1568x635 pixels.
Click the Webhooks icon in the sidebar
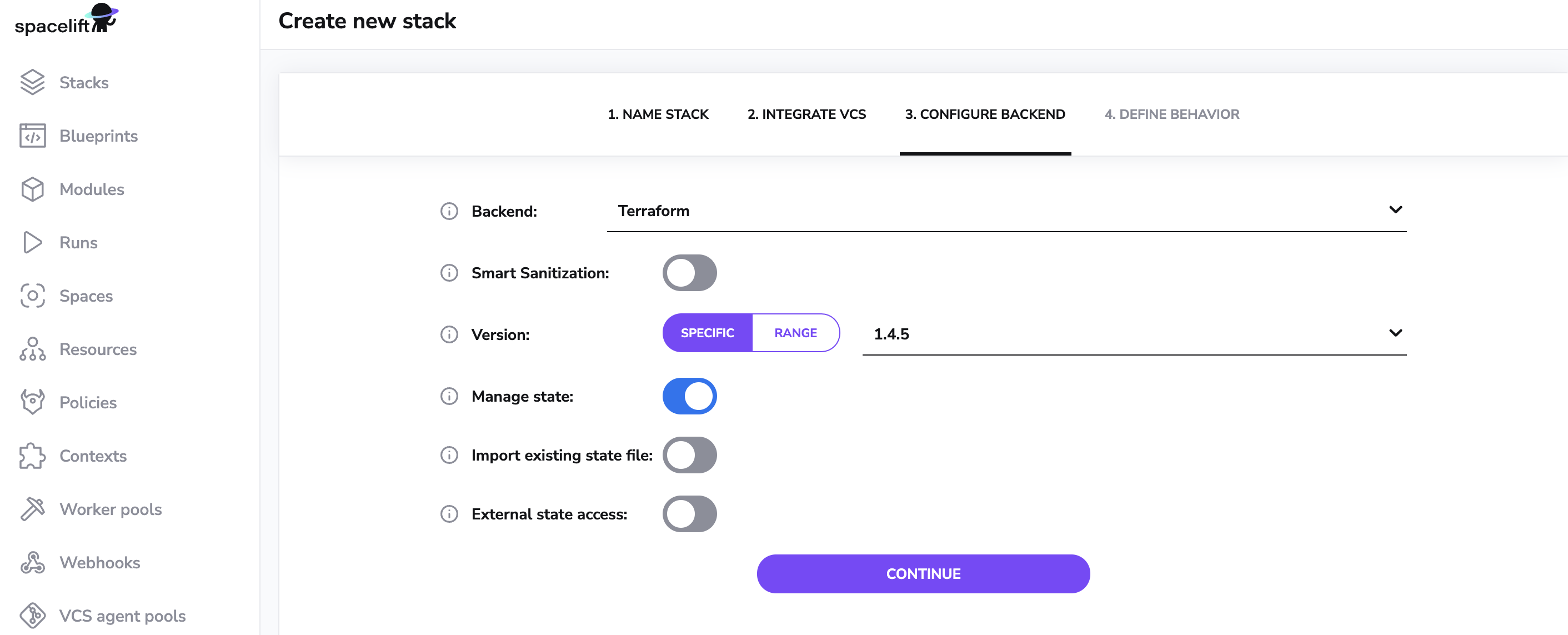point(32,563)
